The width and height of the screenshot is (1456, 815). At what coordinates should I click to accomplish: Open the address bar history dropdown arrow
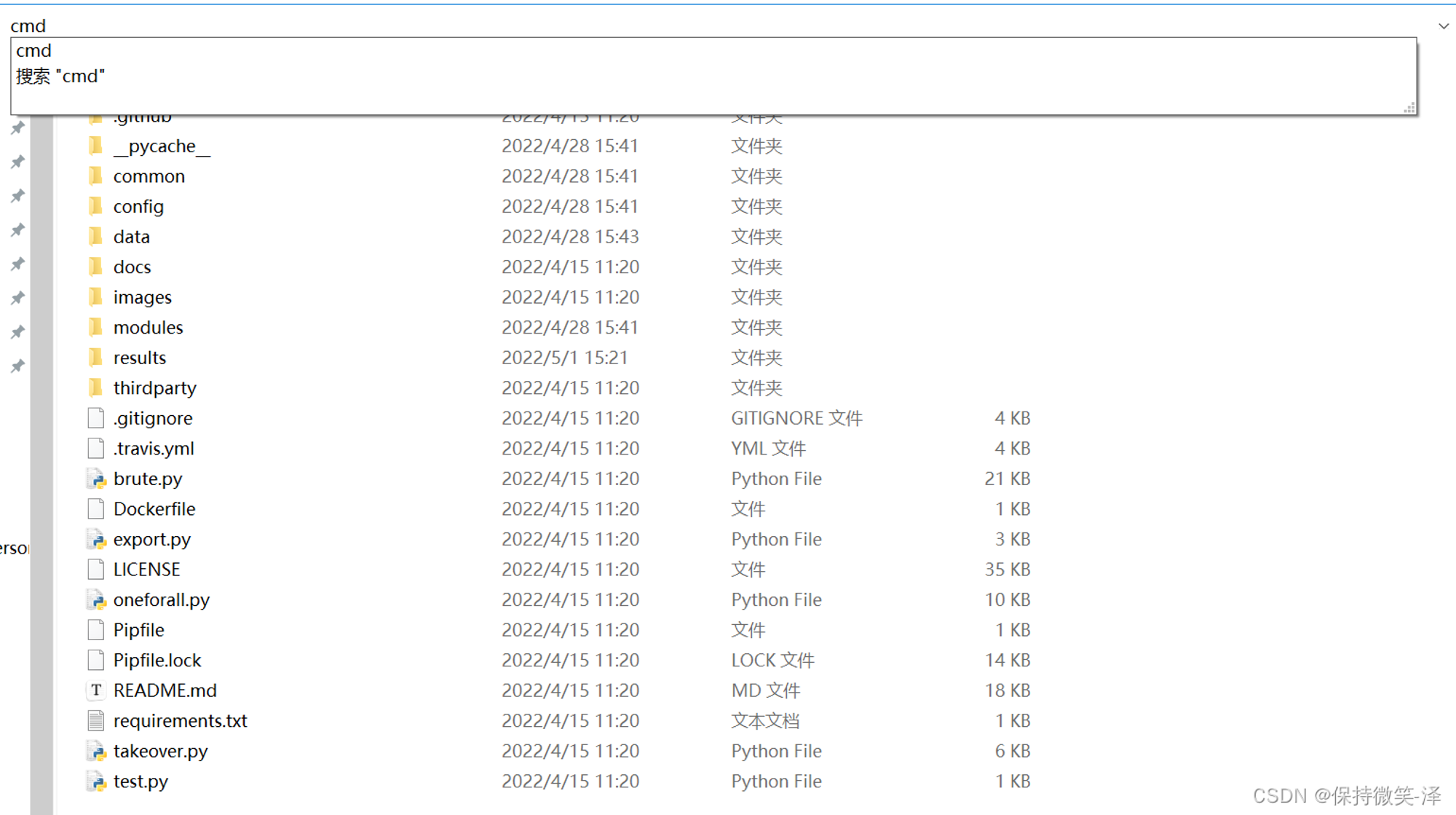[x=1443, y=26]
